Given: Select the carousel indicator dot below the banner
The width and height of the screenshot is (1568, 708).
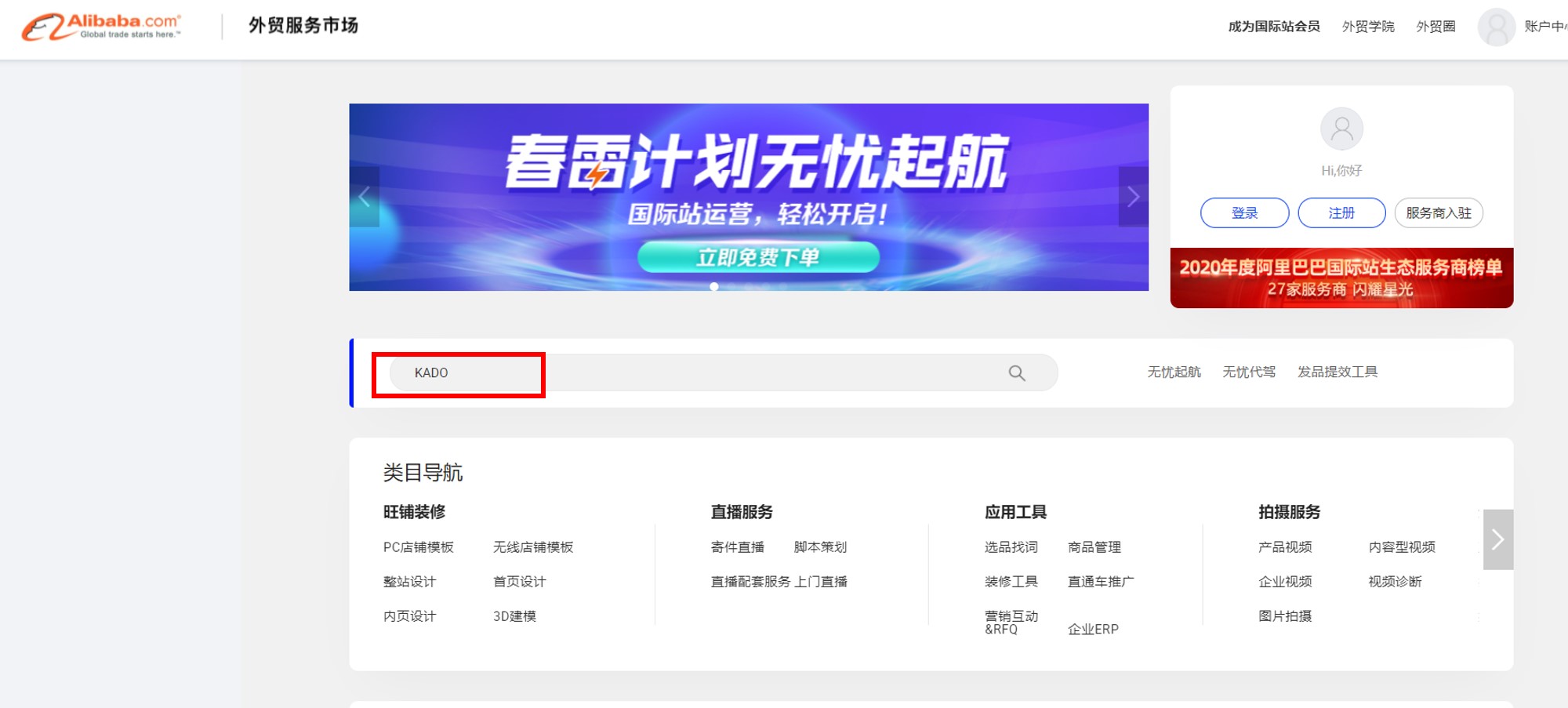Looking at the screenshot, I should tap(714, 287).
